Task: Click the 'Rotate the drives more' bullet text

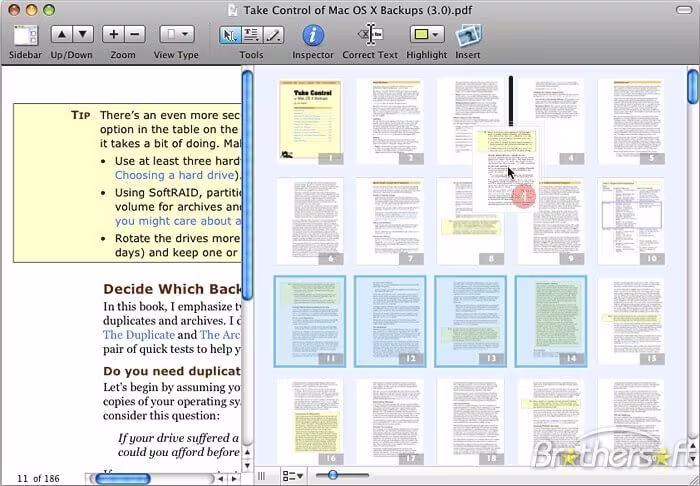Action: 177,238
